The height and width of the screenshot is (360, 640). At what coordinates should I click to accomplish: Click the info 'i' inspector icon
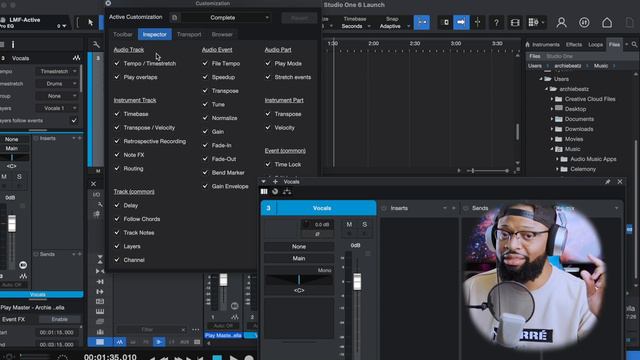13,44
